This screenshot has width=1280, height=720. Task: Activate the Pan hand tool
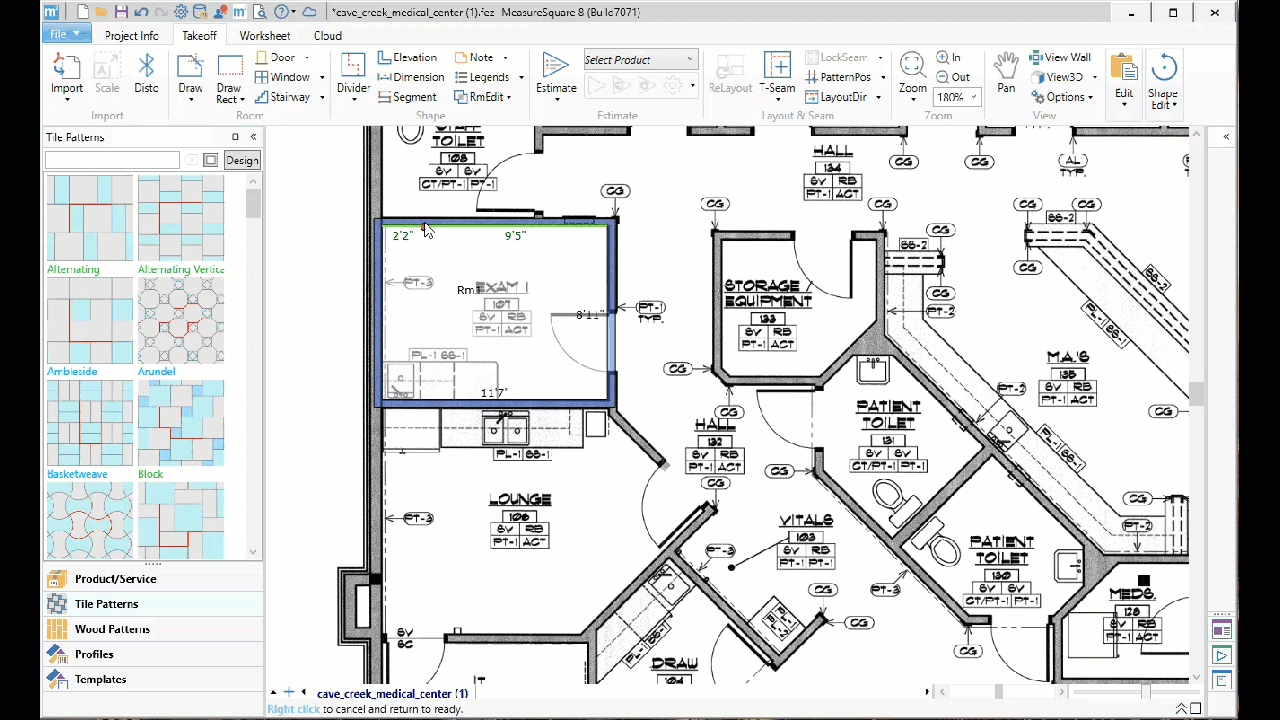pos(1006,74)
